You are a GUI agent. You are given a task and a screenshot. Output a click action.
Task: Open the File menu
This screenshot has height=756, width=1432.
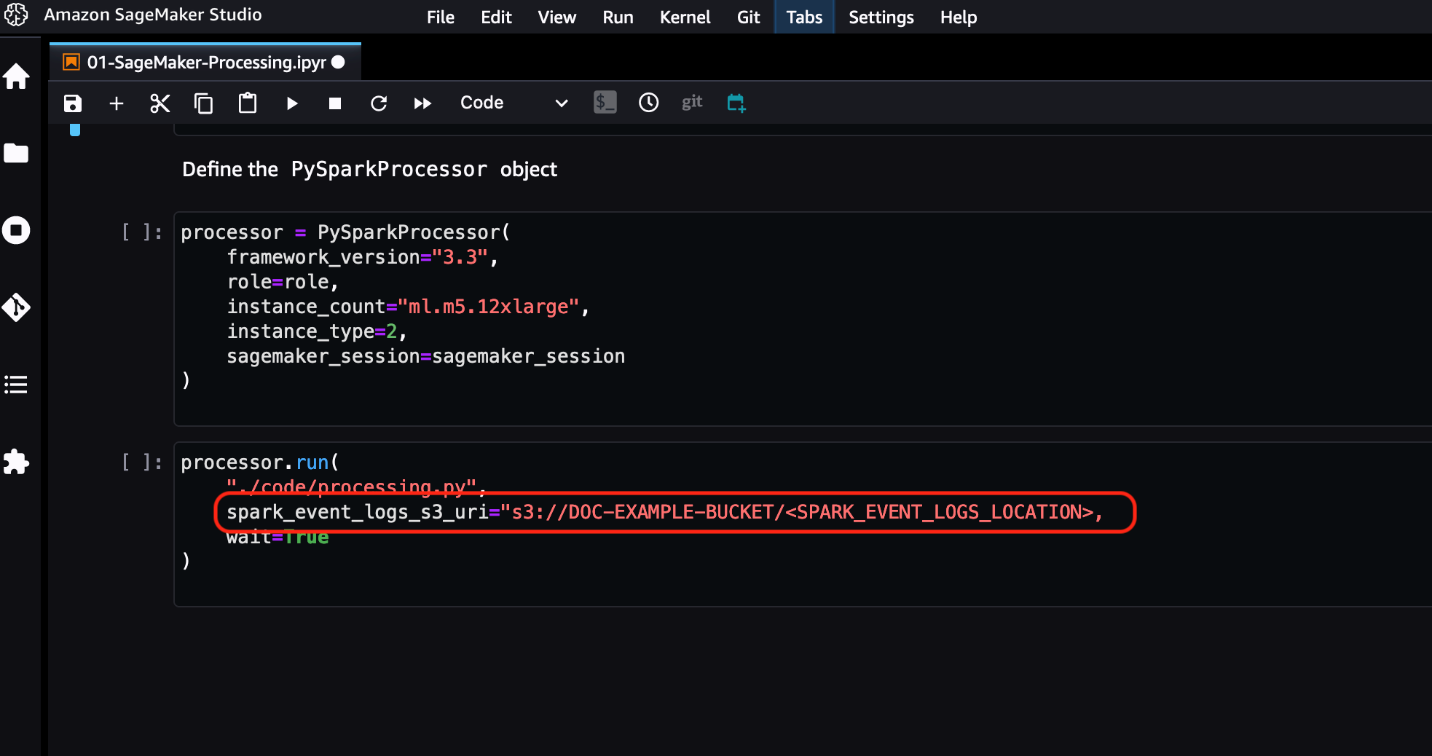440,17
